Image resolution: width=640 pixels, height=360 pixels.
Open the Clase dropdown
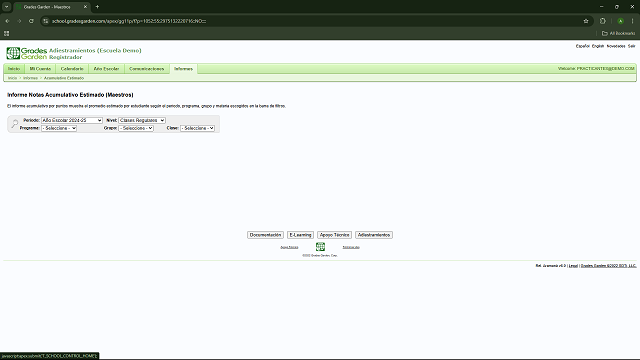(x=198, y=128)
